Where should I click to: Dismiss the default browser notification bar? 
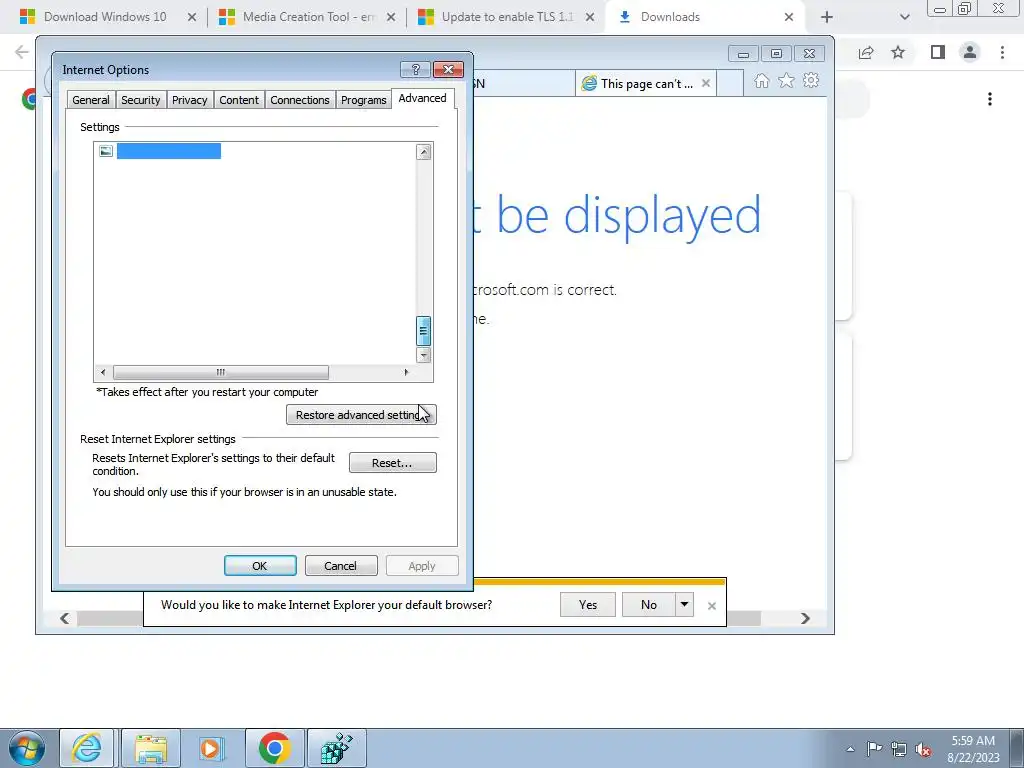pos(712,606)
